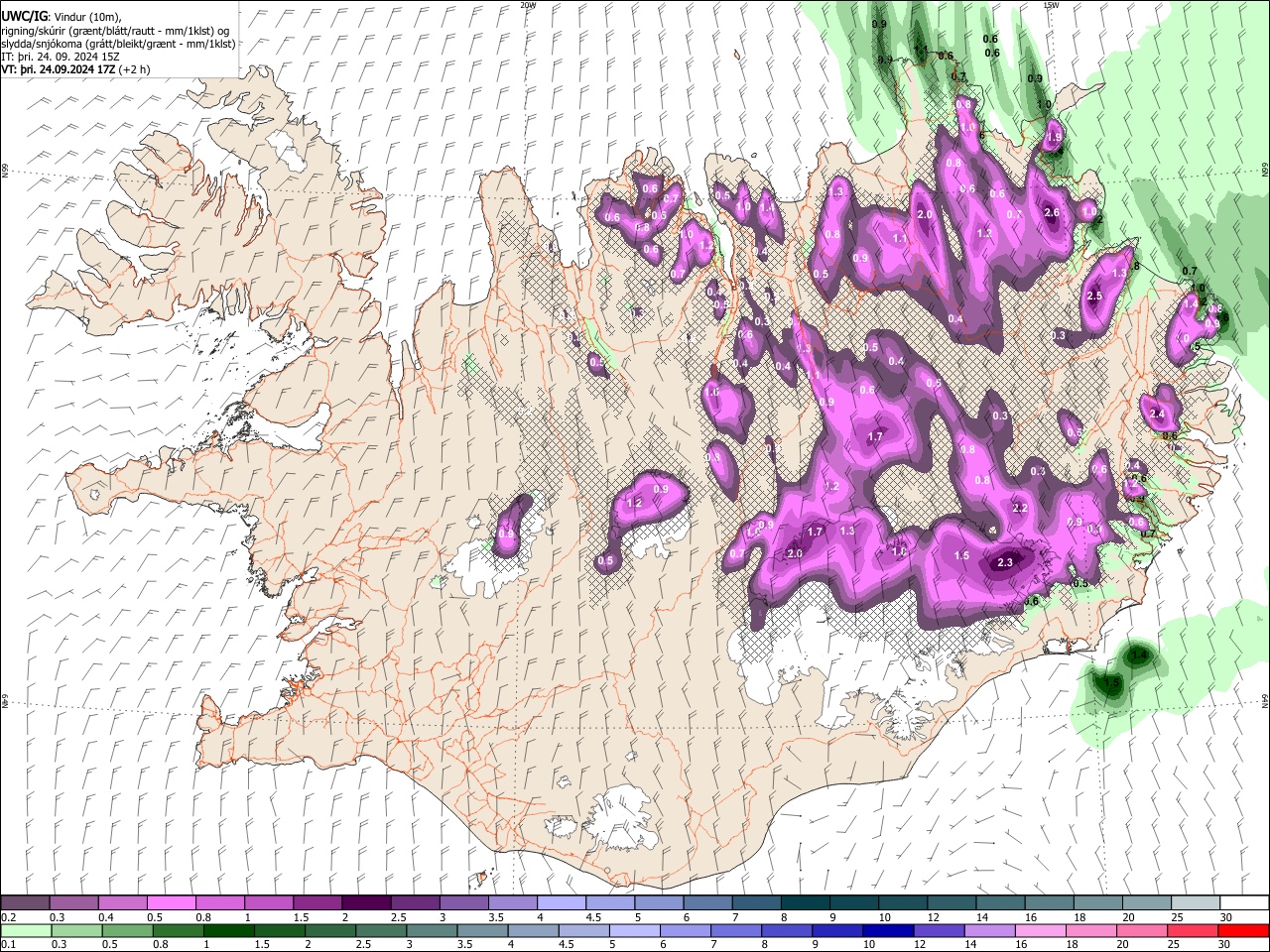The image size is (1270, 952).
Task: Pick top-row swatch between 1.5 and 2
Action: click(317, 903)
